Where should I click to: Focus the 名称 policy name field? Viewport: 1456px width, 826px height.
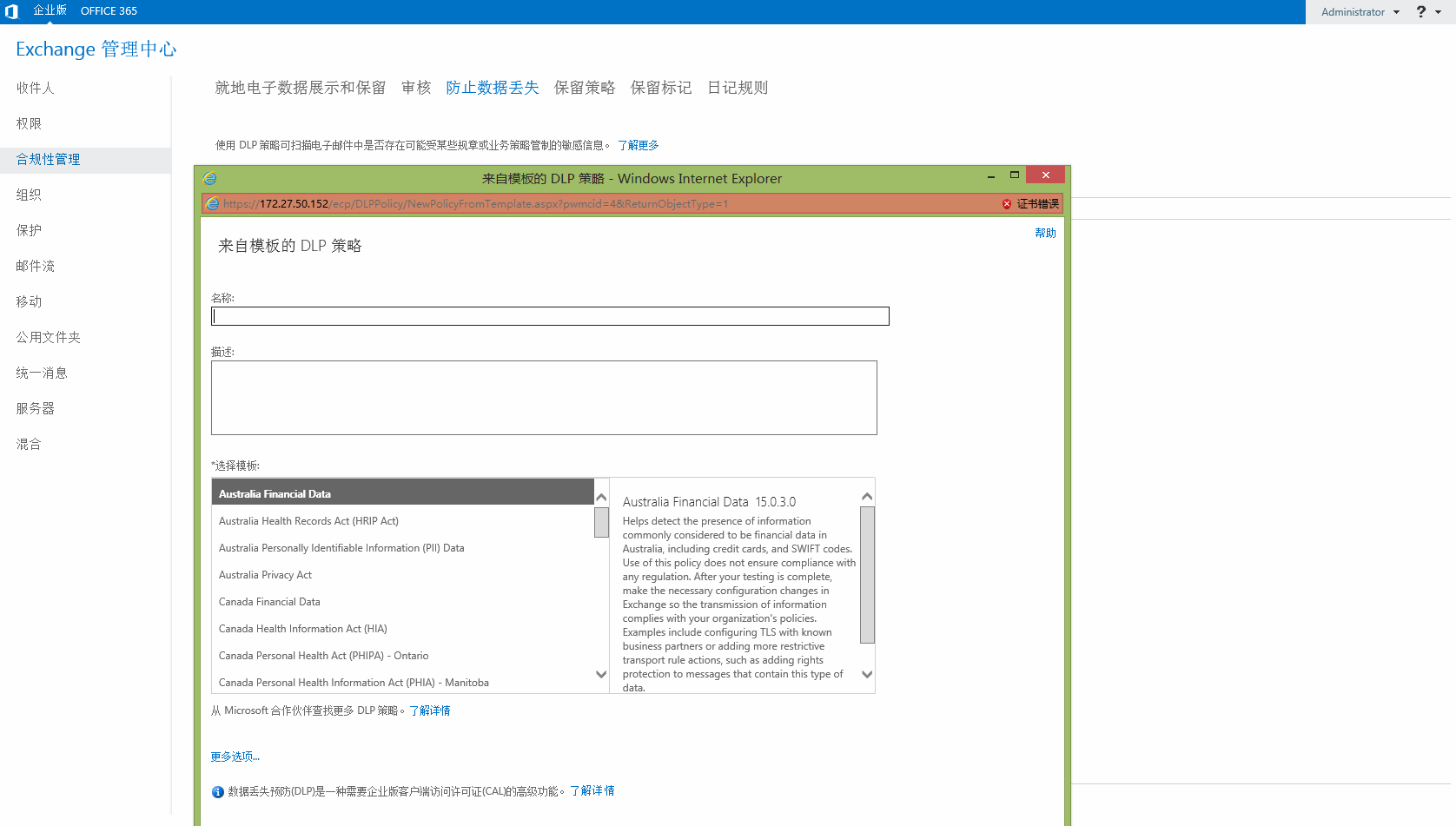[x=550, y=316]
